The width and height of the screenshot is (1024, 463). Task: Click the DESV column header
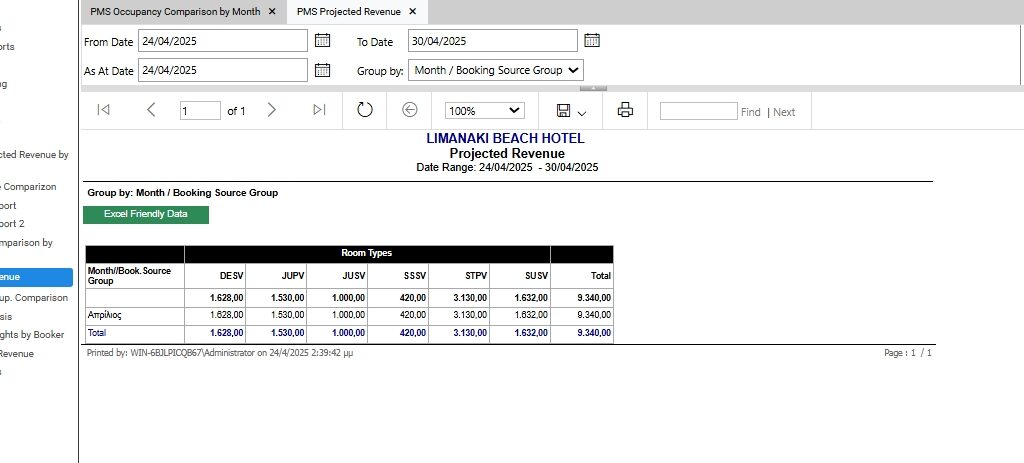click(x=215, y=276)
